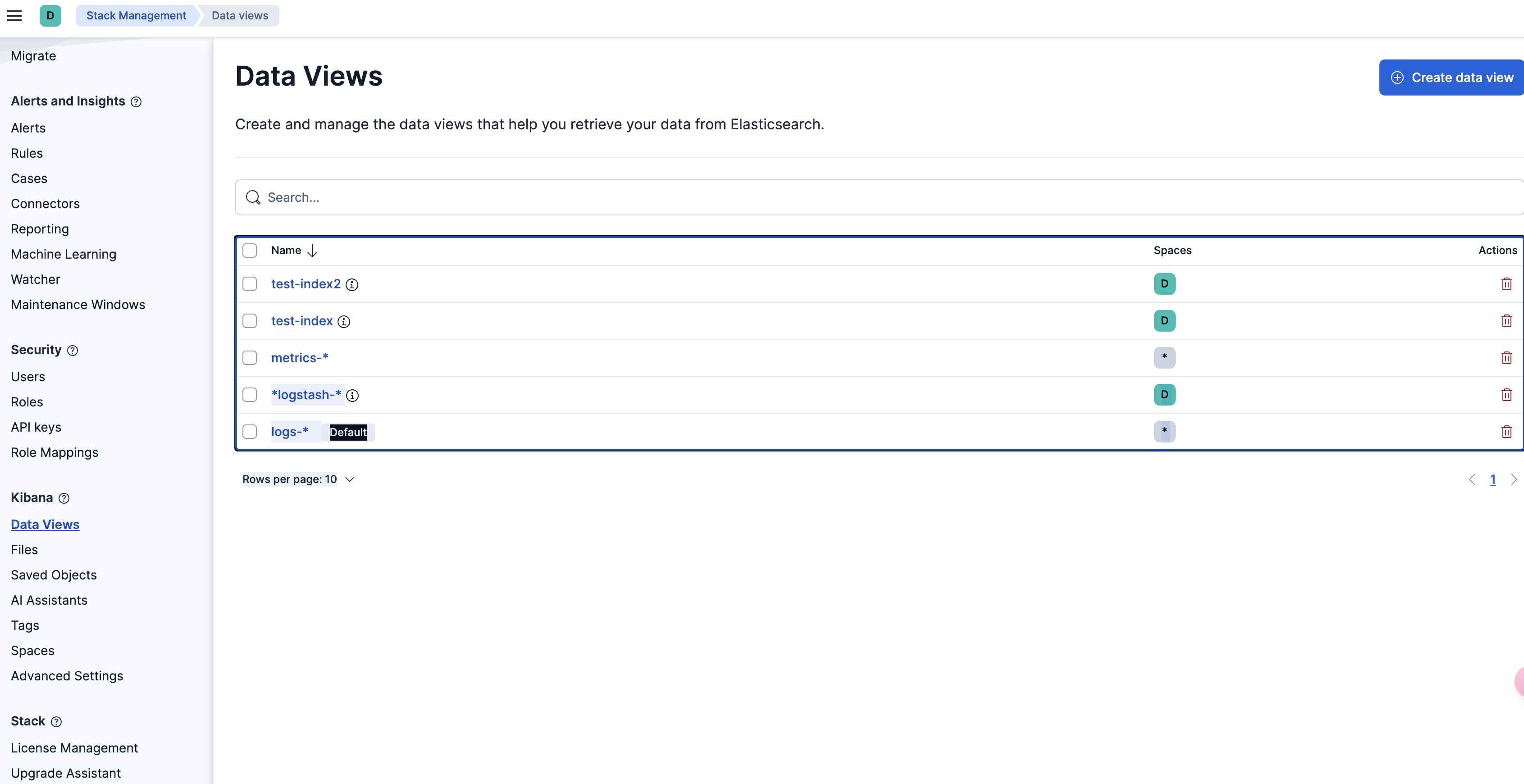Click D space badge for test-index
The height and width of the screenshot is (784, 1524).
(x=1164, y=321)
